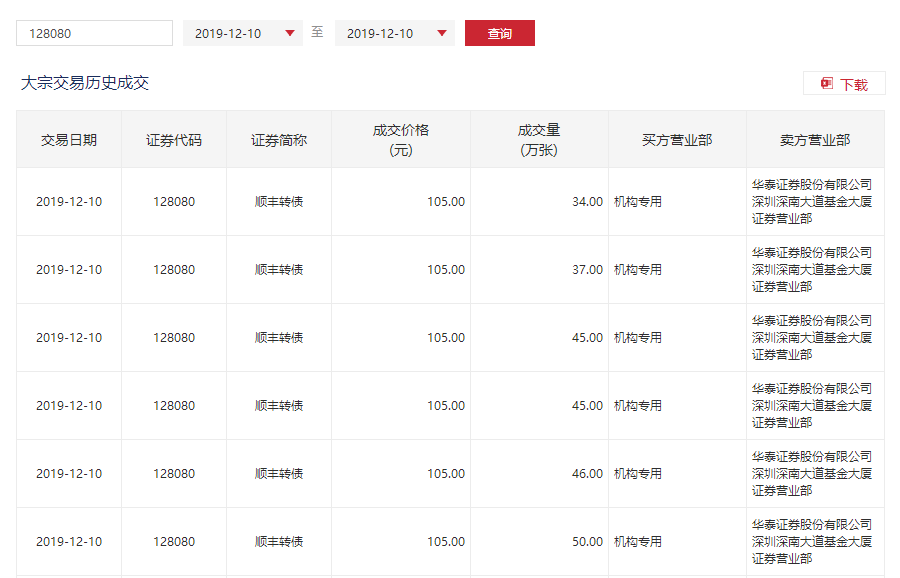The height and width of the screenshot is (578, 900).
Task: Click the price 105.00 in the 37.00 row
Action: coord(446,270)
